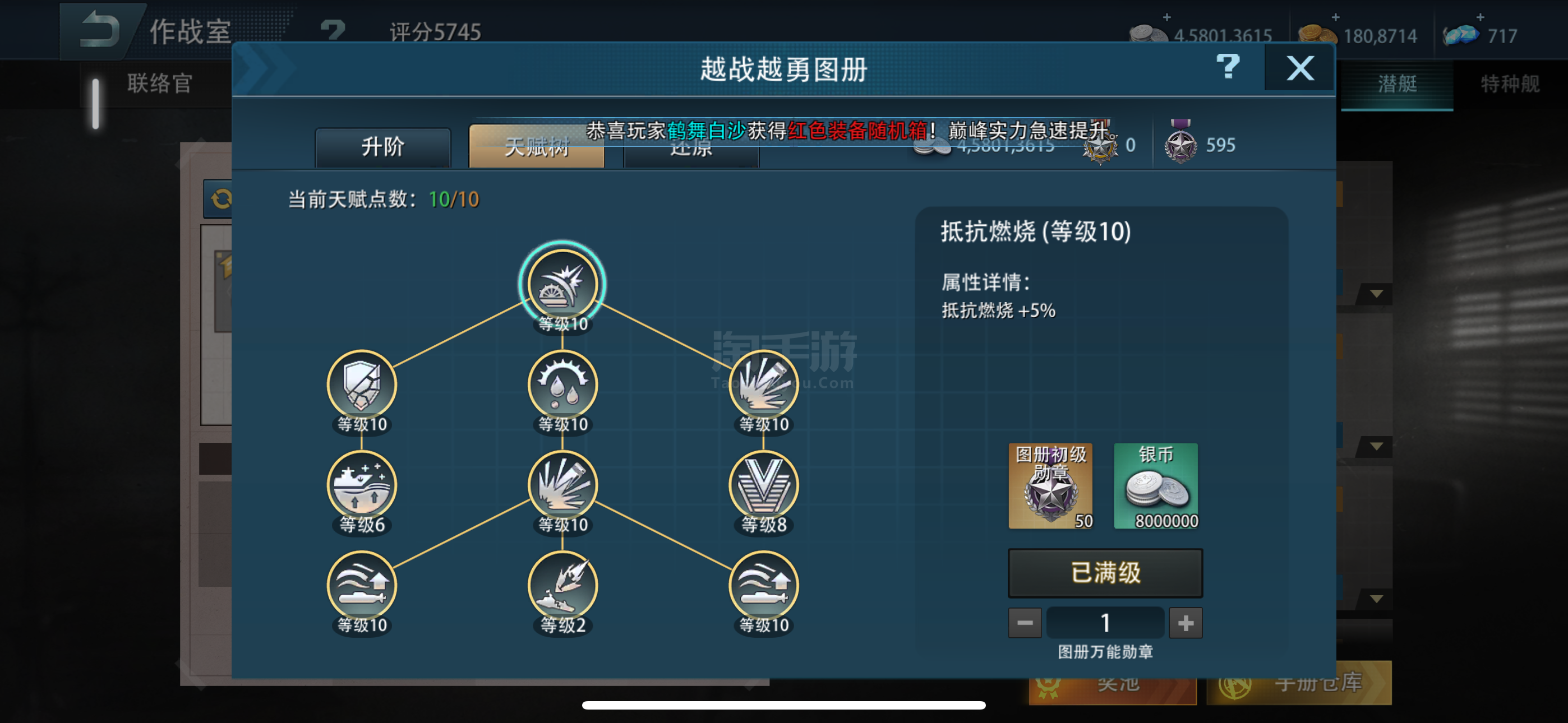Open the help question mark in dialog
The image size is (1568, 723).
(x=1227, y=67)
